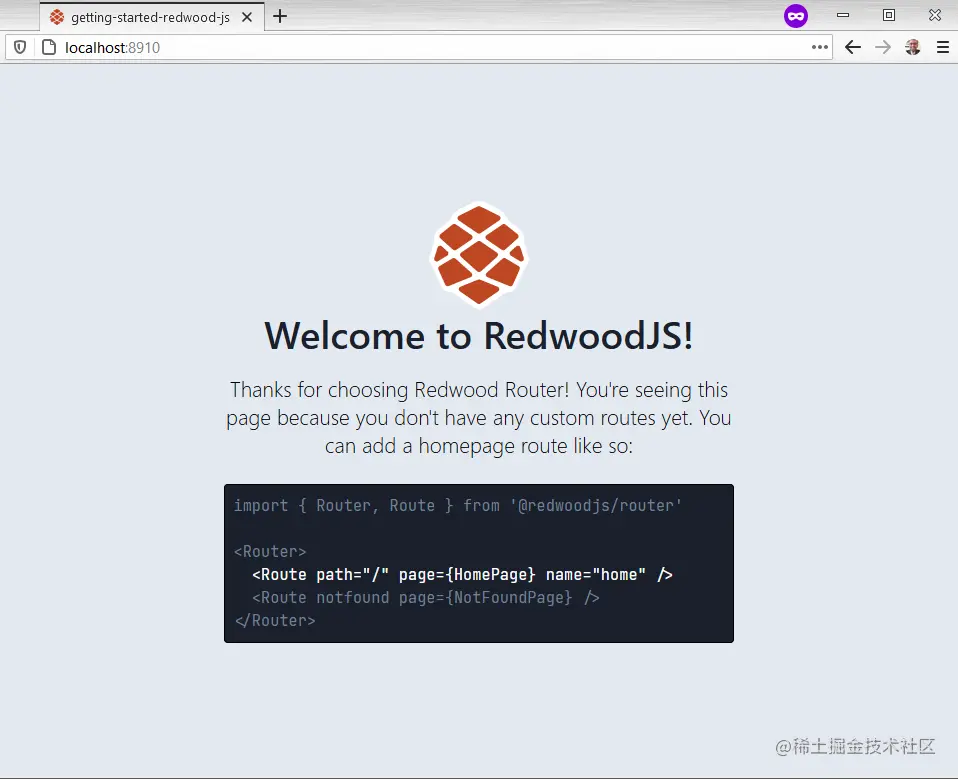Viewport: 958px width, 779px height.
Task: Click the back navigation arrow
Action: coord(852,47)
